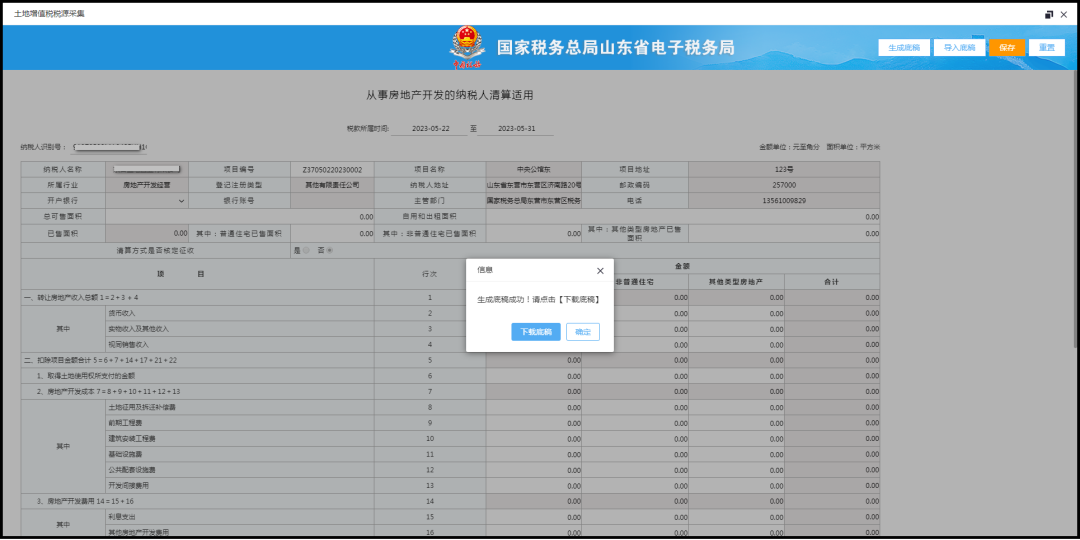Click 非普通住宅 cell for 基础设施费 row
The width and height of the screenshot is (1080, 540).
click(635, 455)
